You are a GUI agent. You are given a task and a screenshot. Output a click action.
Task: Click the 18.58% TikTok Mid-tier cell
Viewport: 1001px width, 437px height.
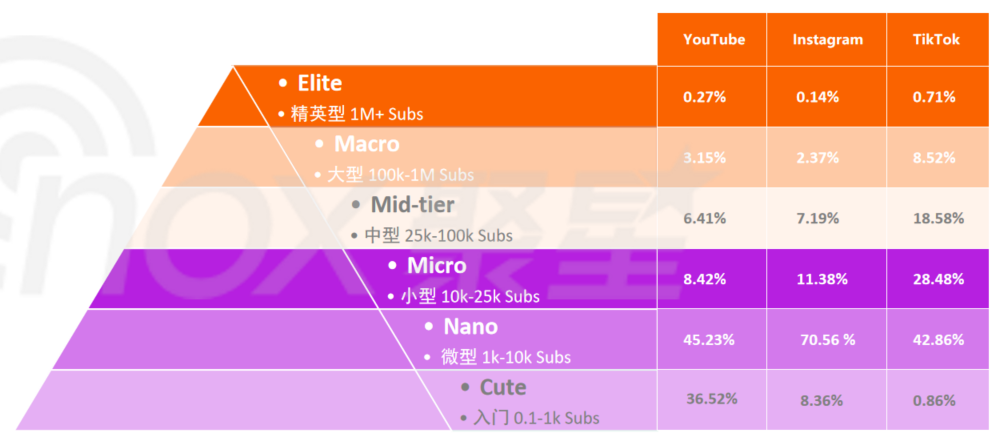[936, 218]
